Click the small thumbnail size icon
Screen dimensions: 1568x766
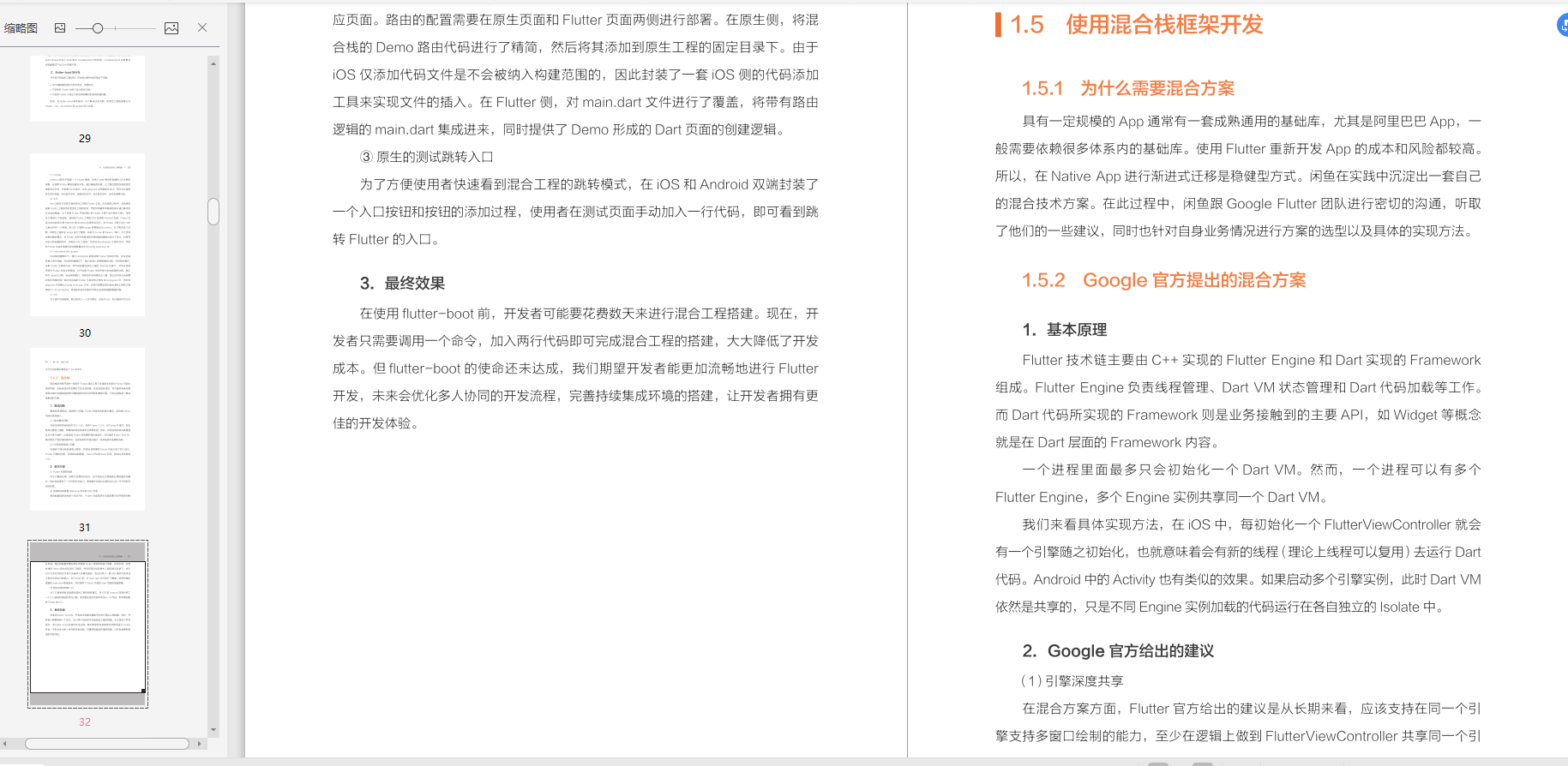coord(60,28)
